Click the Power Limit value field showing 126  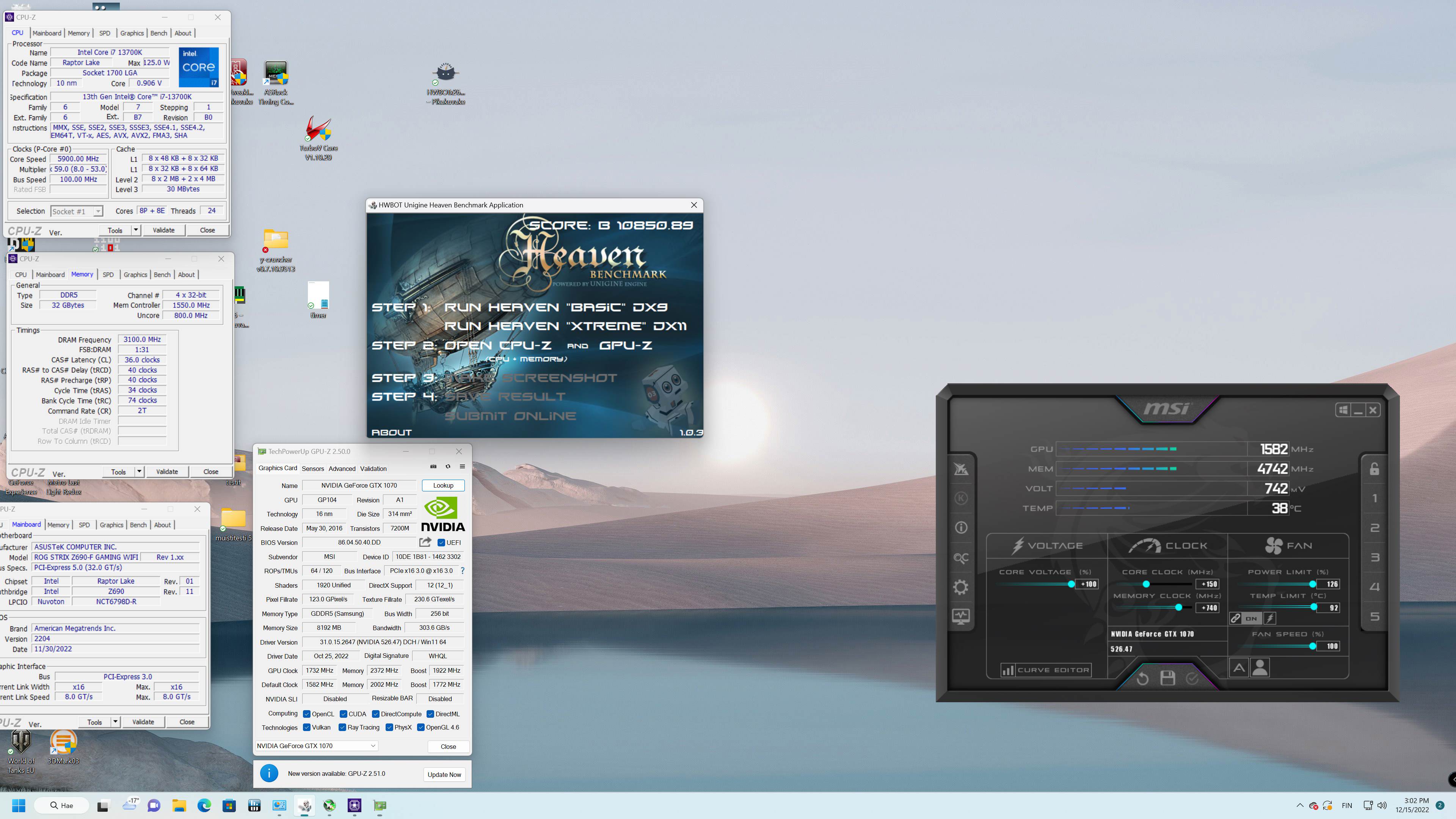tap(1328, 584)
